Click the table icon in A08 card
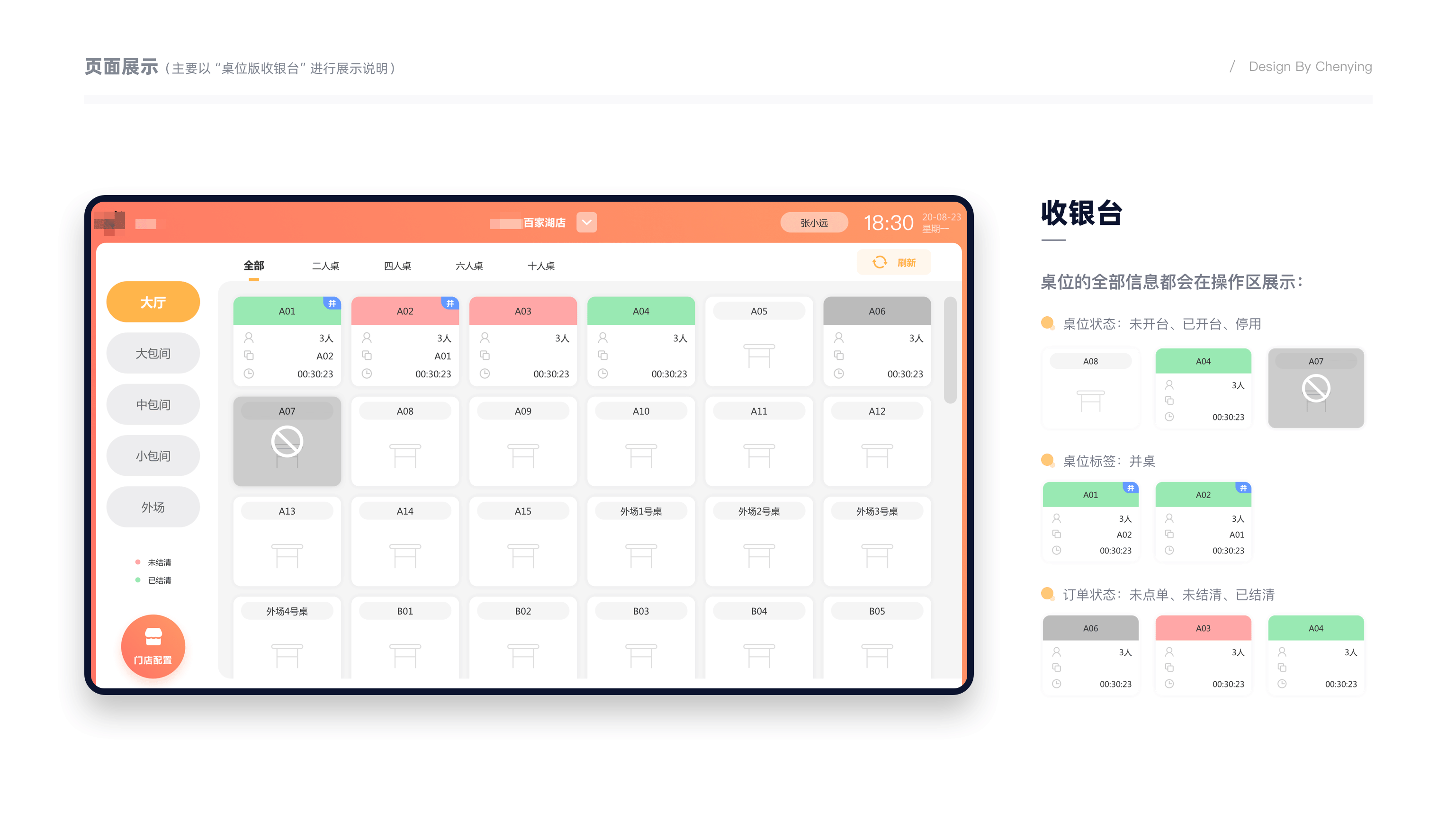 click(x=405, y=455)
